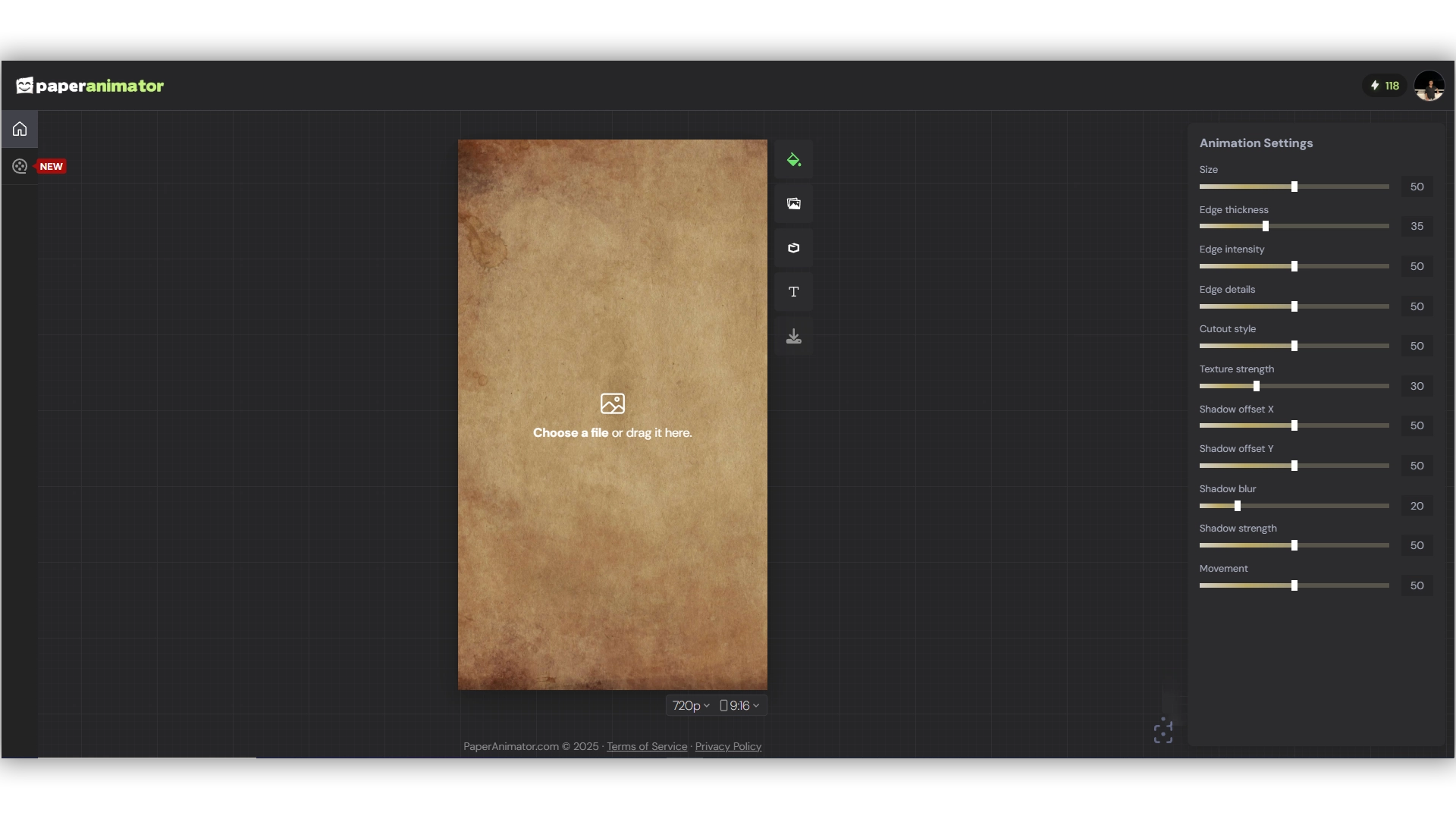1456x819 pixels.
Task: Click the Edge thickness slider handle
Action: [x=1266, y=226]
